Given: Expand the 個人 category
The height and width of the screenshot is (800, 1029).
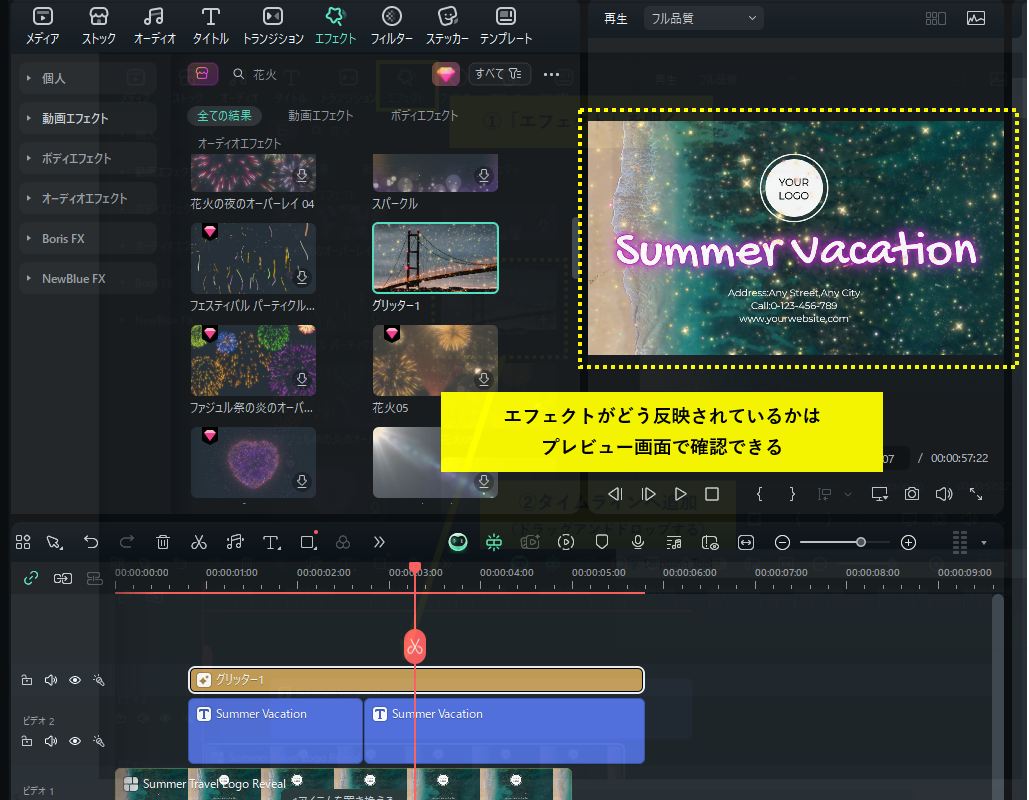Looking at the screenshot, I should click(x=87, y=78).
